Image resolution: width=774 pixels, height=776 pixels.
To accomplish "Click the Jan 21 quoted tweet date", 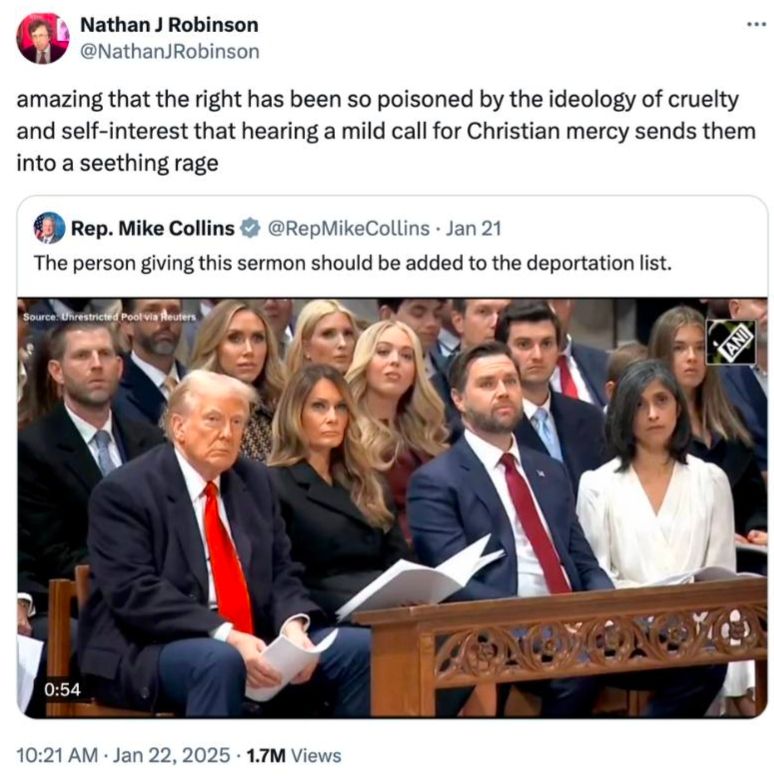I will click(x=474, y=228).
